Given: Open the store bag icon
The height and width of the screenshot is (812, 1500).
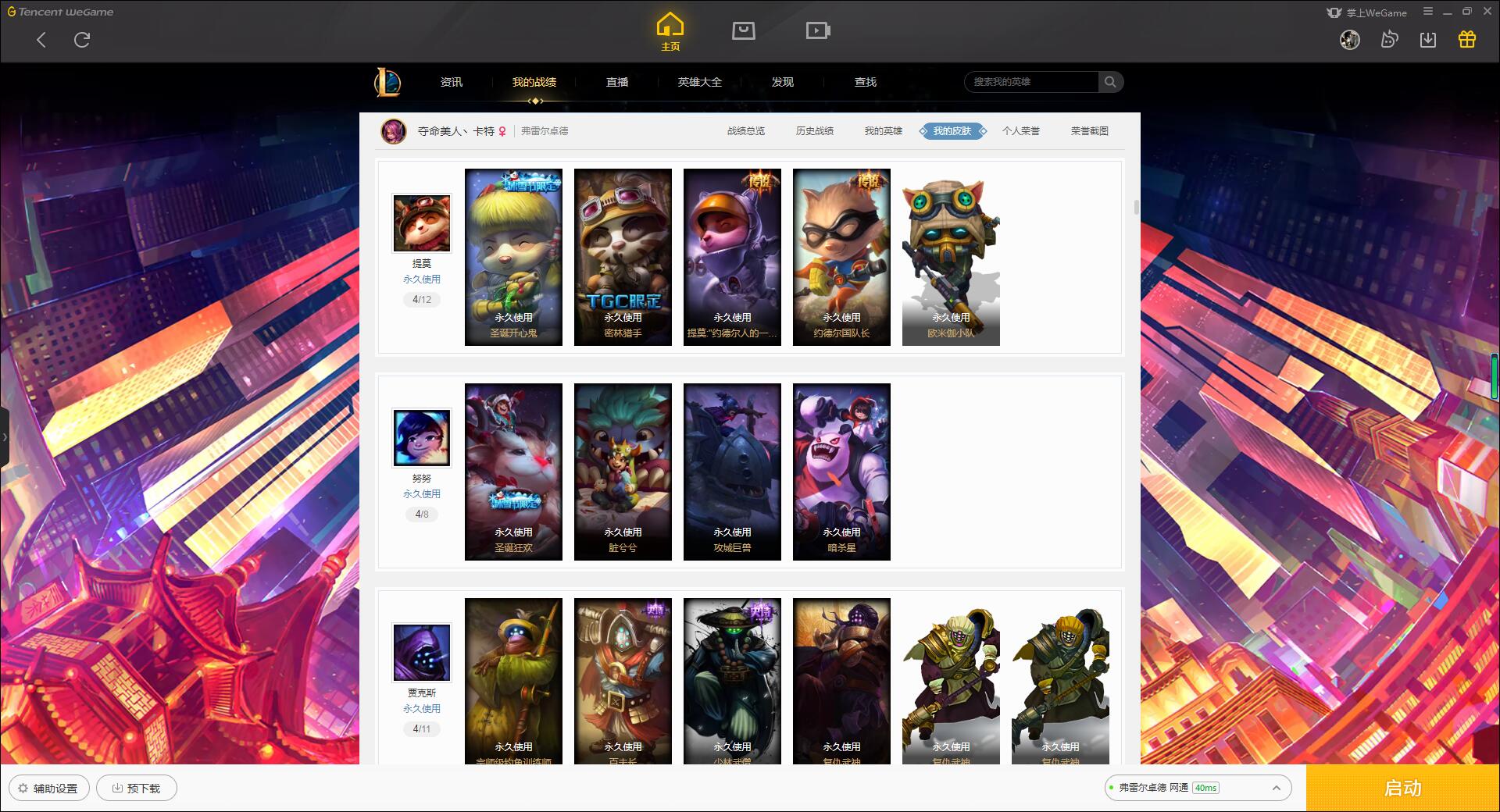Looking at the screenshot, I should (743, 30).
